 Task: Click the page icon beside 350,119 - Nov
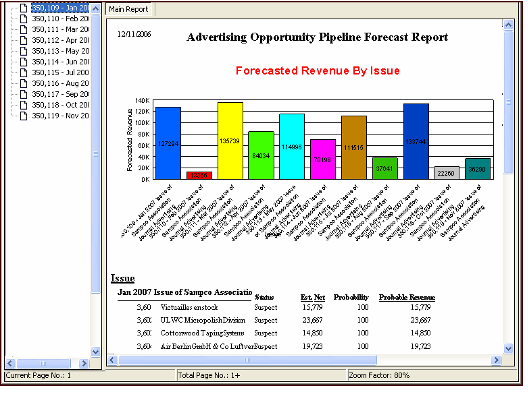coord(23,116)
